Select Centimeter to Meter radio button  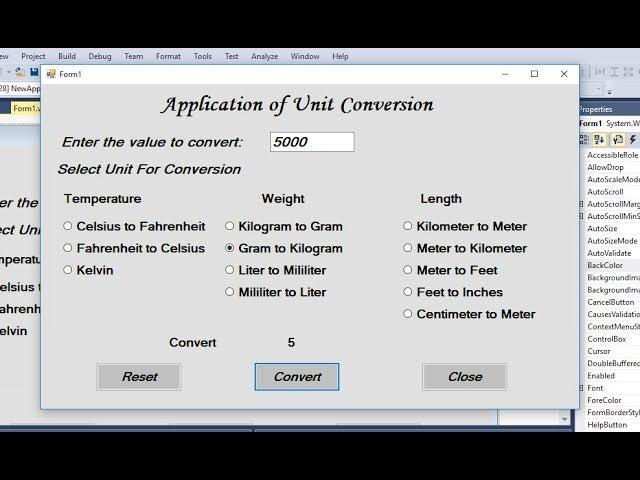(x=408, y=315)
